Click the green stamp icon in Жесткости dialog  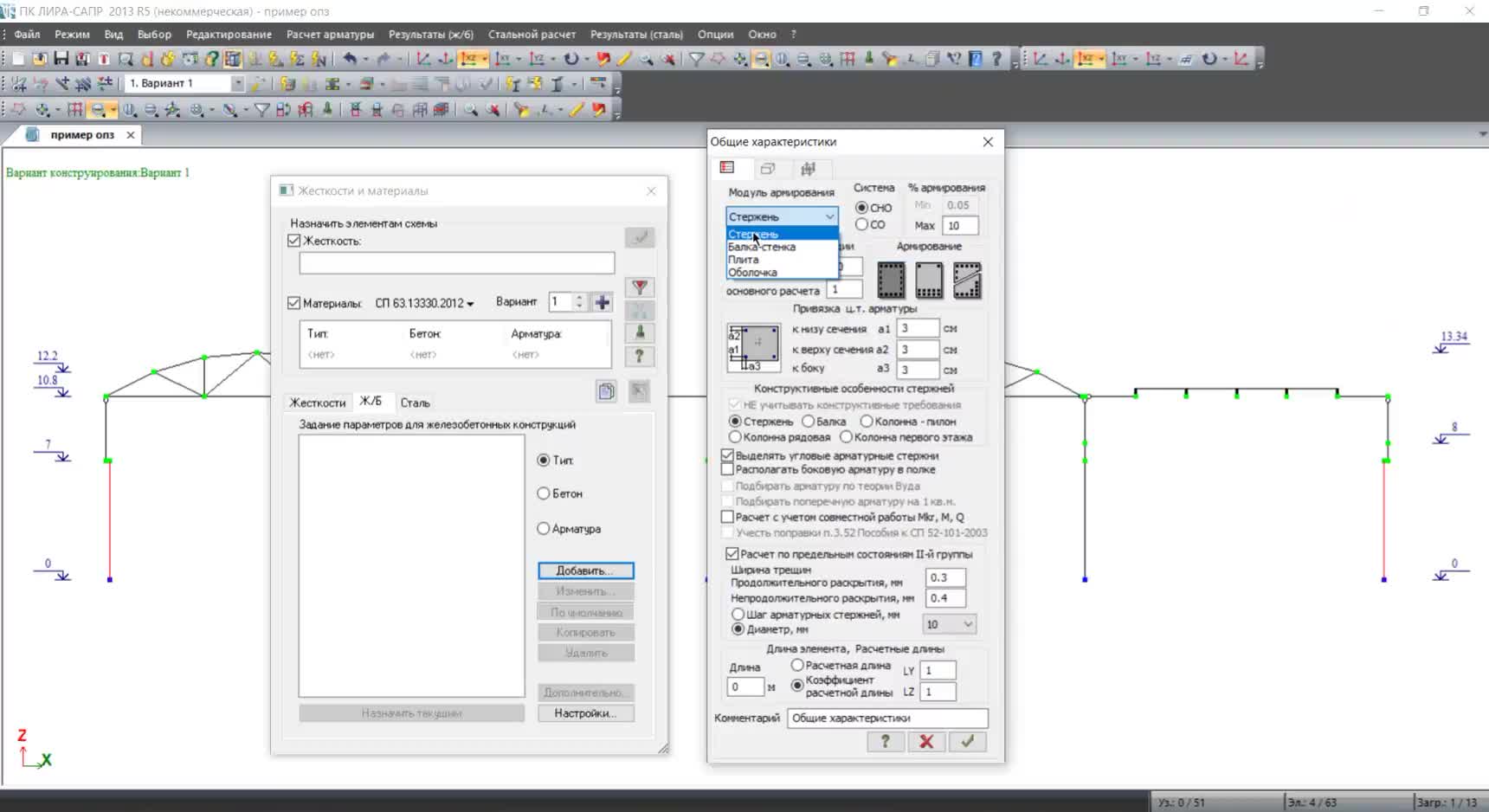[640, 332]
